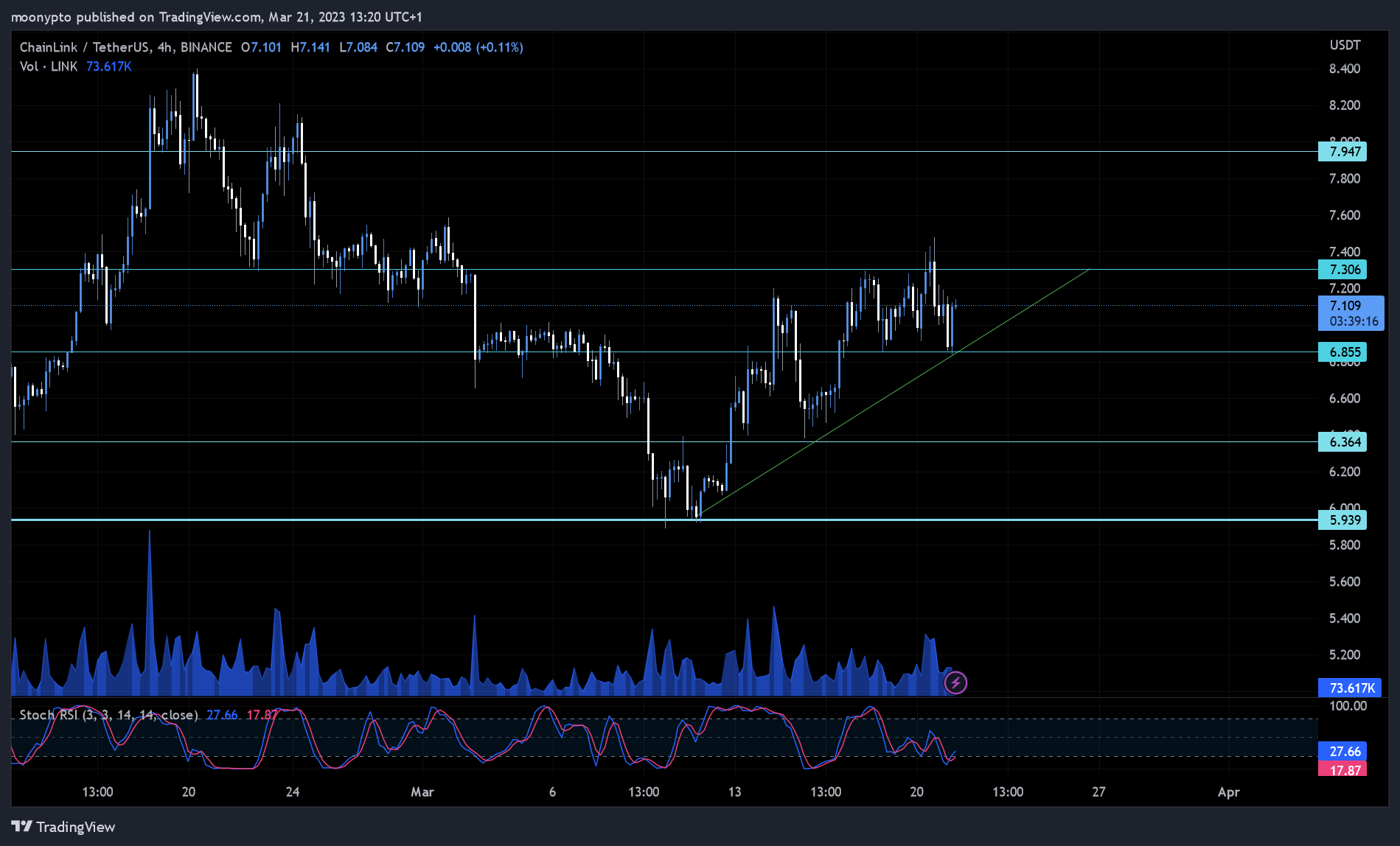Screen dimensions: 1400x846
Task: Select the 6.364 price level label
Action: point(1342,442)
